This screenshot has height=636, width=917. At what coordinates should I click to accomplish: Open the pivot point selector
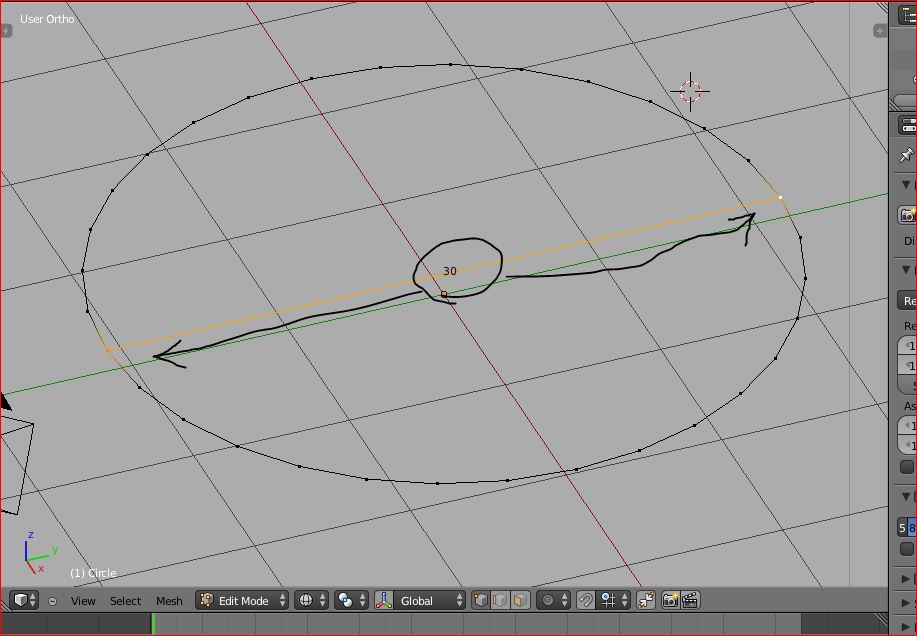[x=351, y=600]
